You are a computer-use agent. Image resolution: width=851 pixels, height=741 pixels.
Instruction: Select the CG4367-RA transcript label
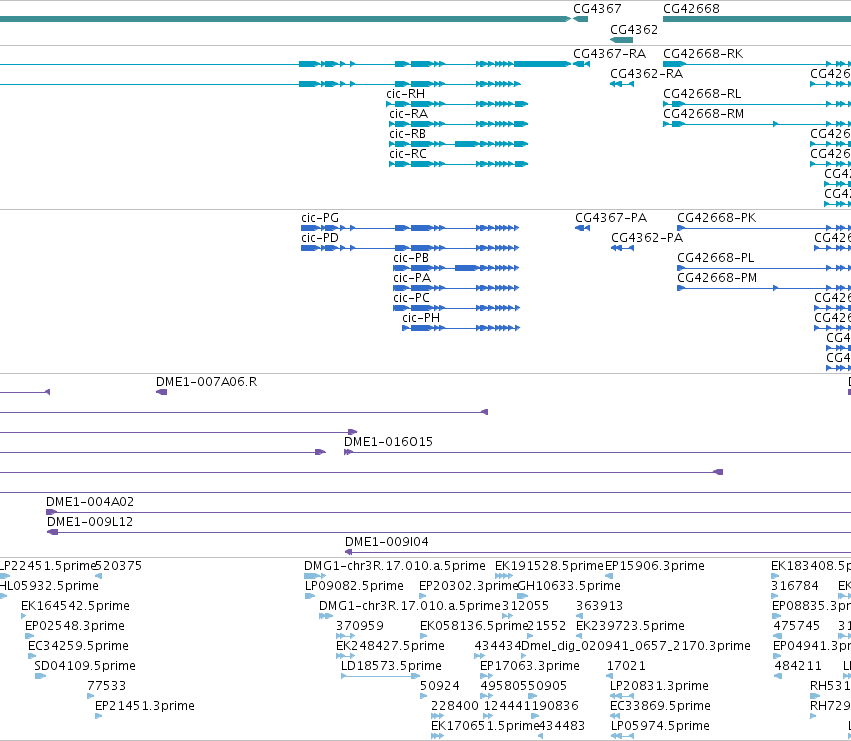tap(609, 54)
